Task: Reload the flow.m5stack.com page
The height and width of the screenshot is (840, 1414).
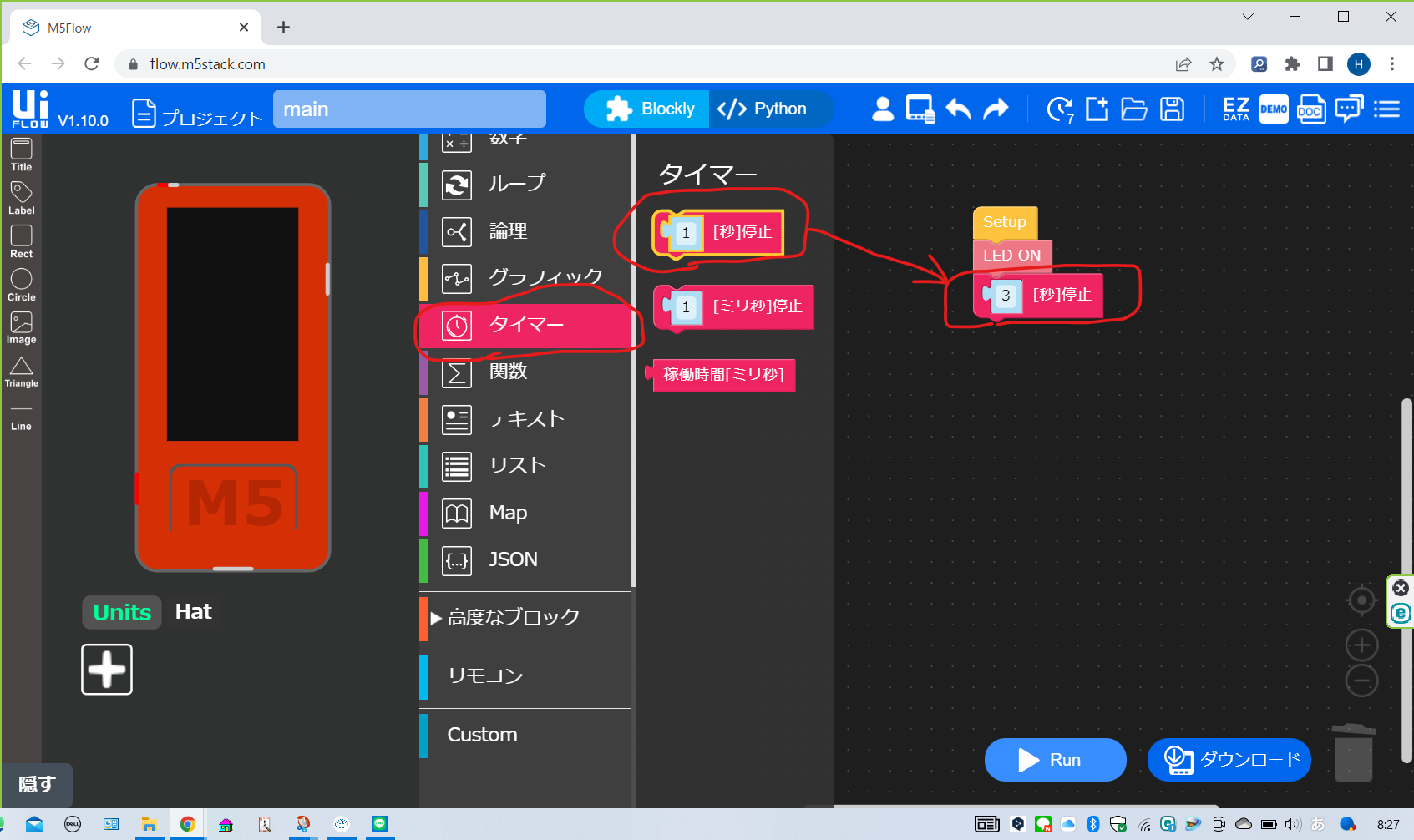Action: click(92, 64)
